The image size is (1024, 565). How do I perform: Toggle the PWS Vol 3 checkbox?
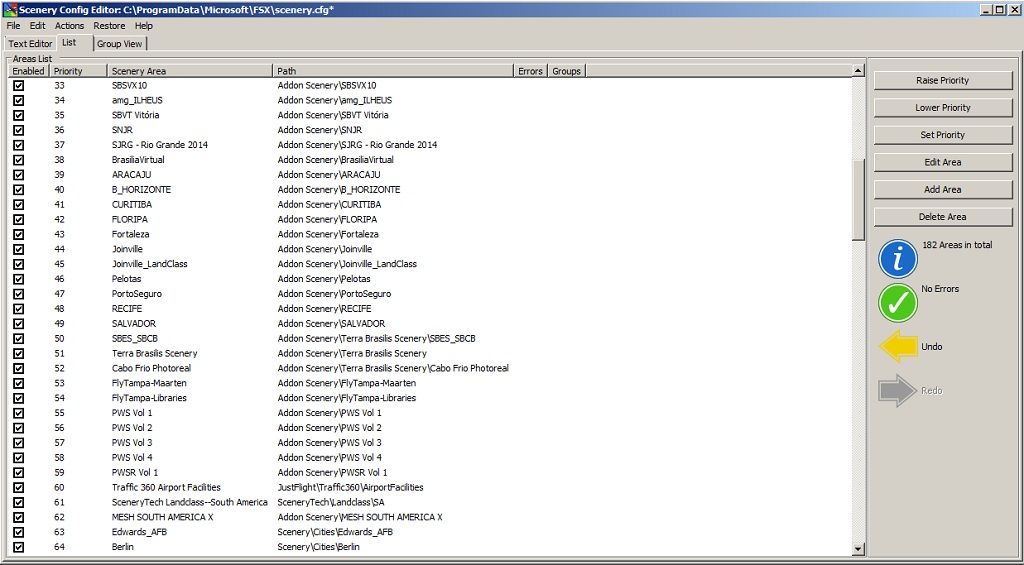18,442
